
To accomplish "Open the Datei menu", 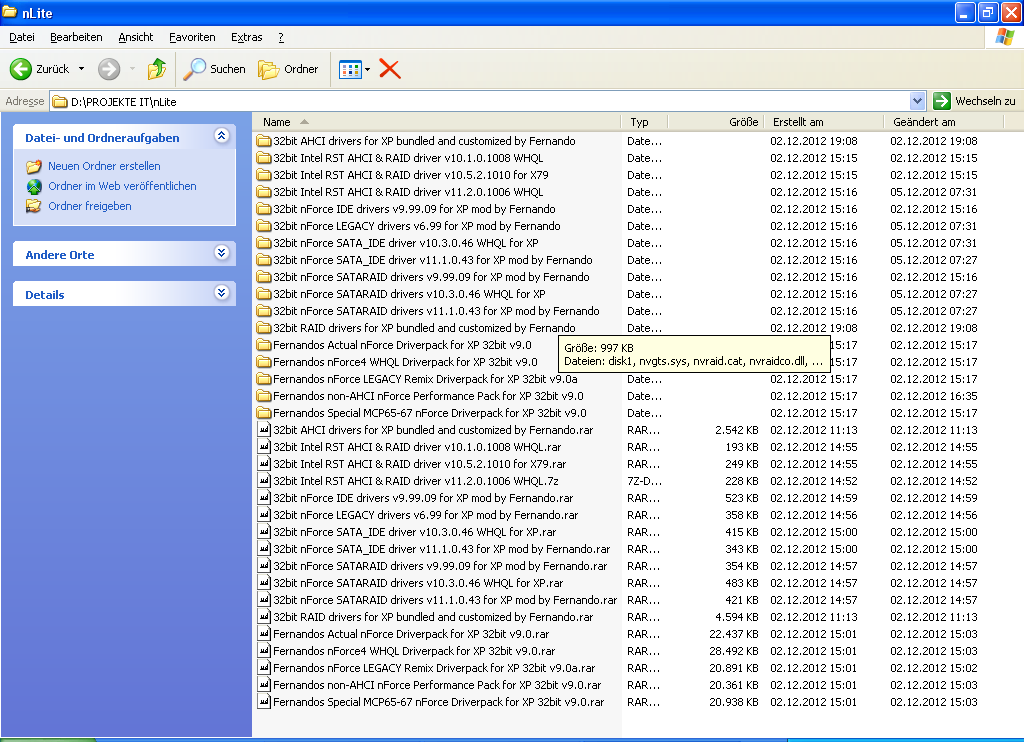I will [22, 37].
